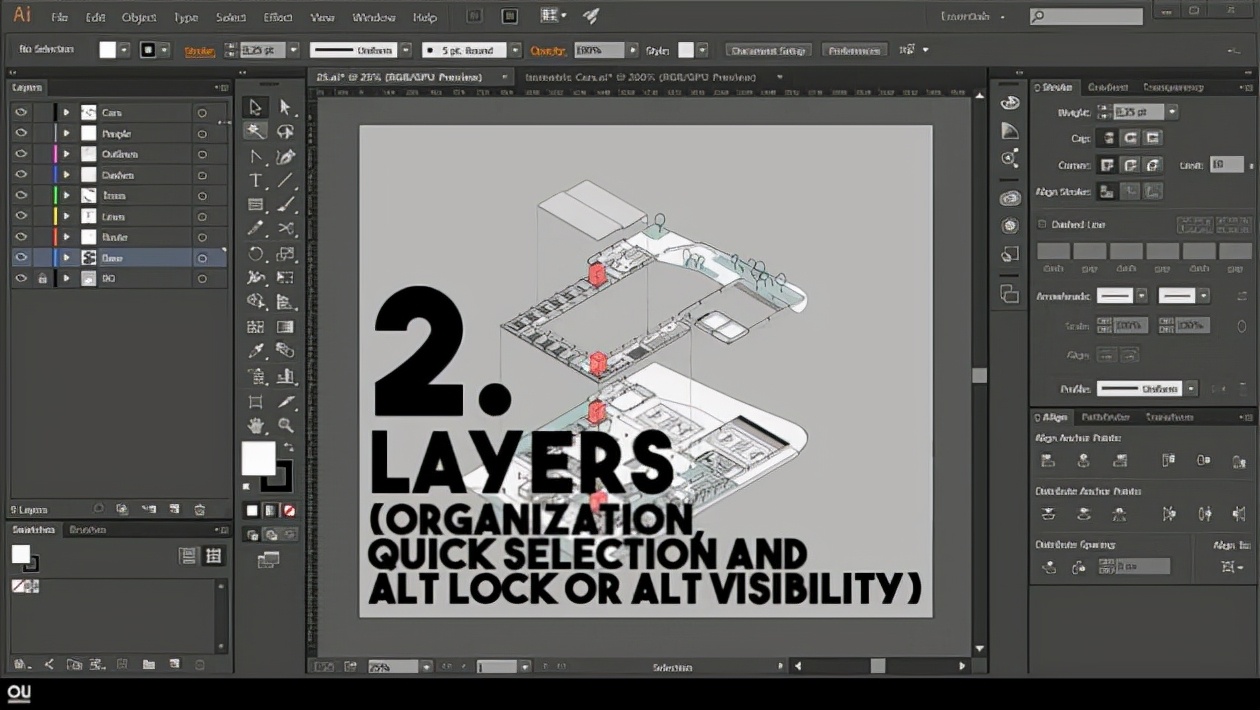Click the orange Stroke link in control bar
Image resolution: width=1260 pixels, height=710 pixels.
(x=200, y=50)
